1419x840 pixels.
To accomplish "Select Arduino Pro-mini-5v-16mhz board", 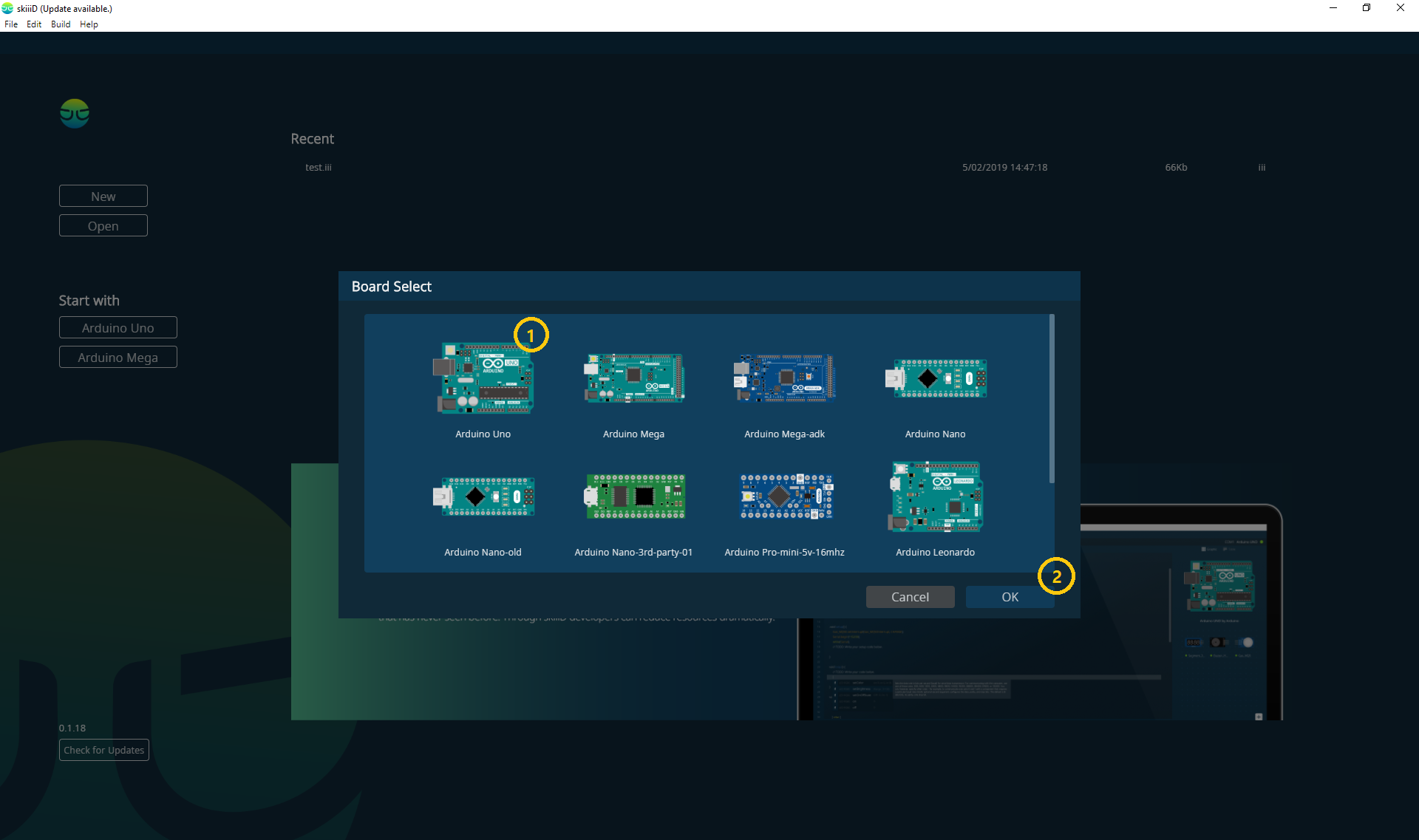I will (786, 496).
